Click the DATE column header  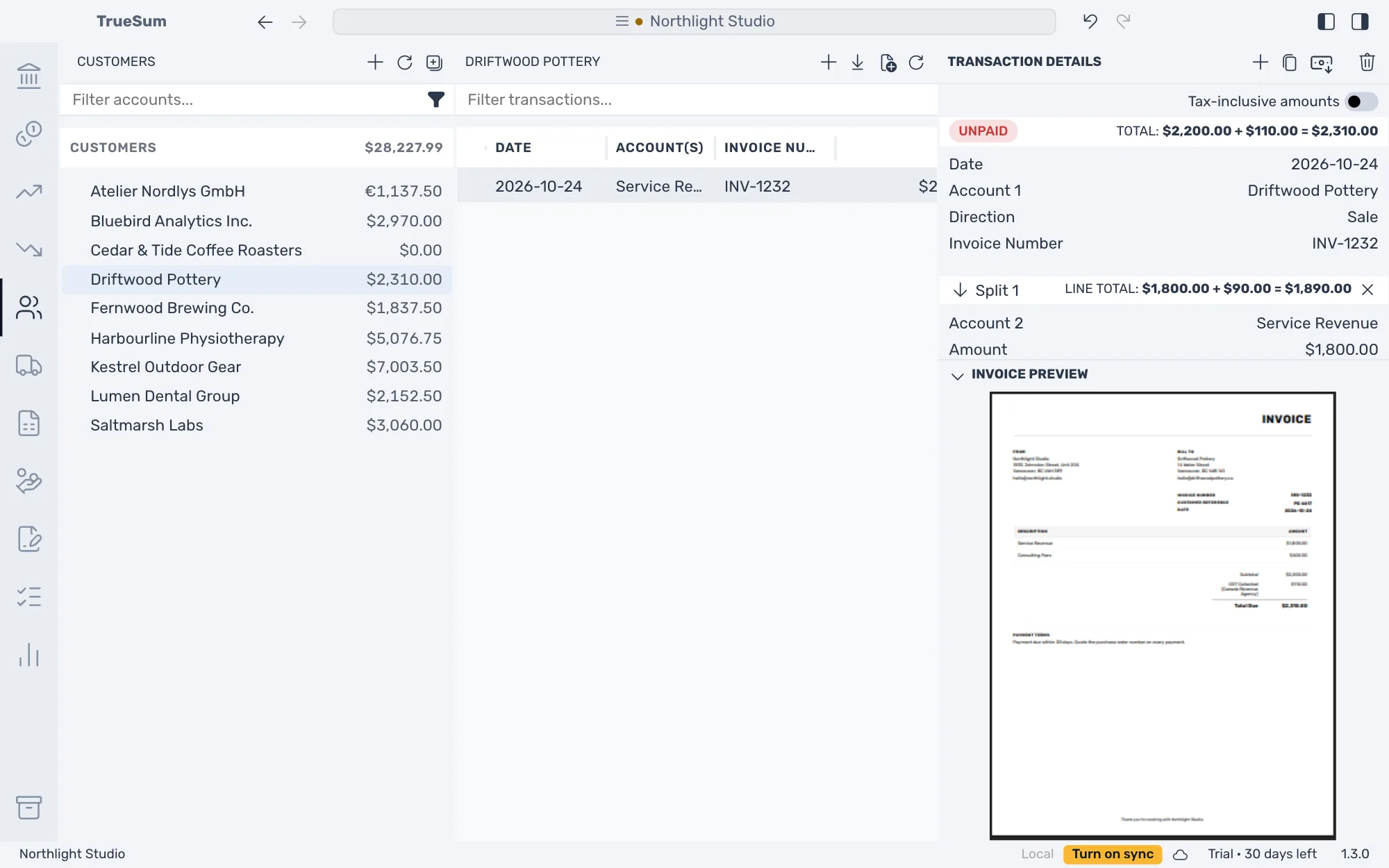513,147
